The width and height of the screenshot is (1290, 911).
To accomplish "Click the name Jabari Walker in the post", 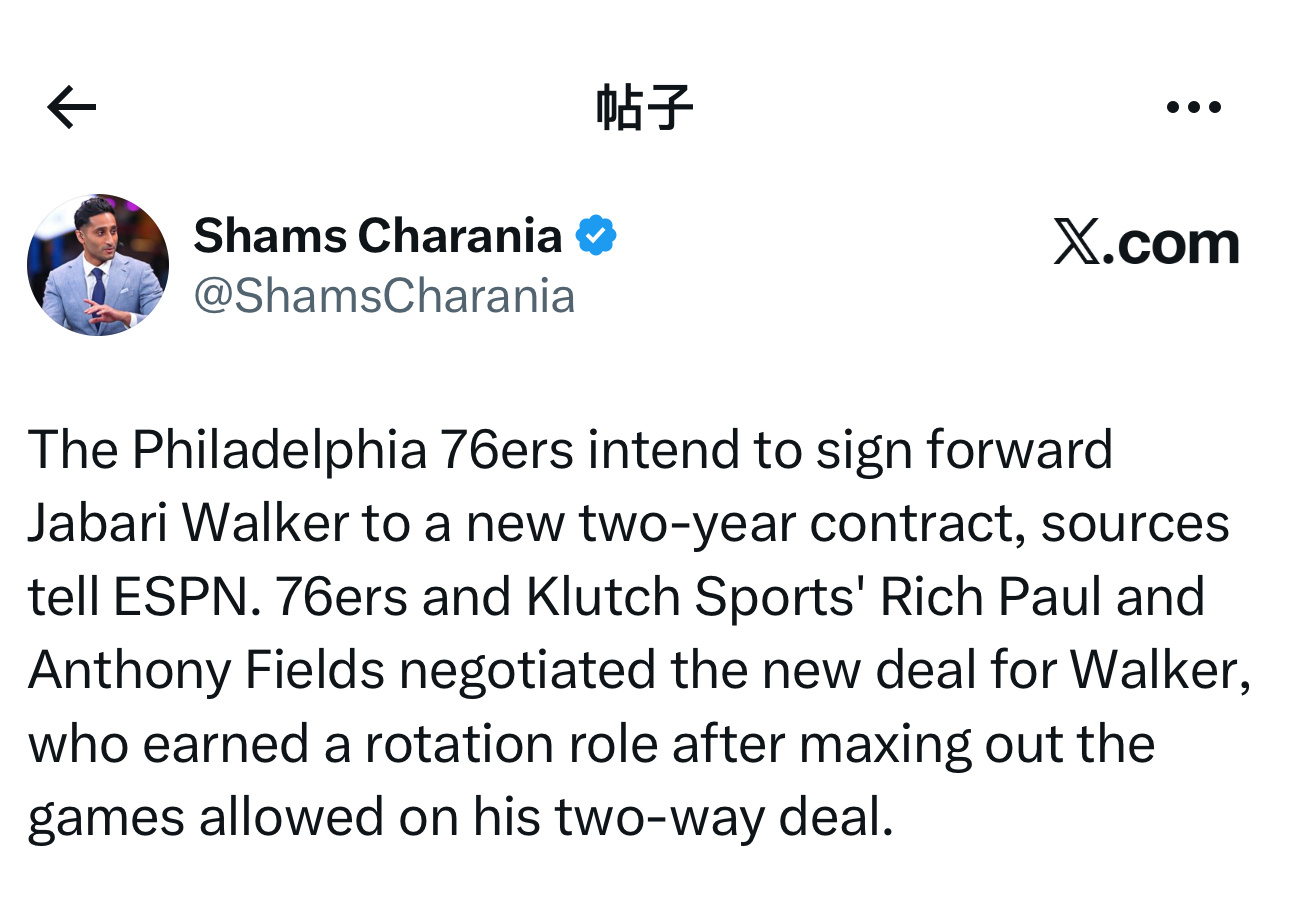I will [x=188, y=523].
